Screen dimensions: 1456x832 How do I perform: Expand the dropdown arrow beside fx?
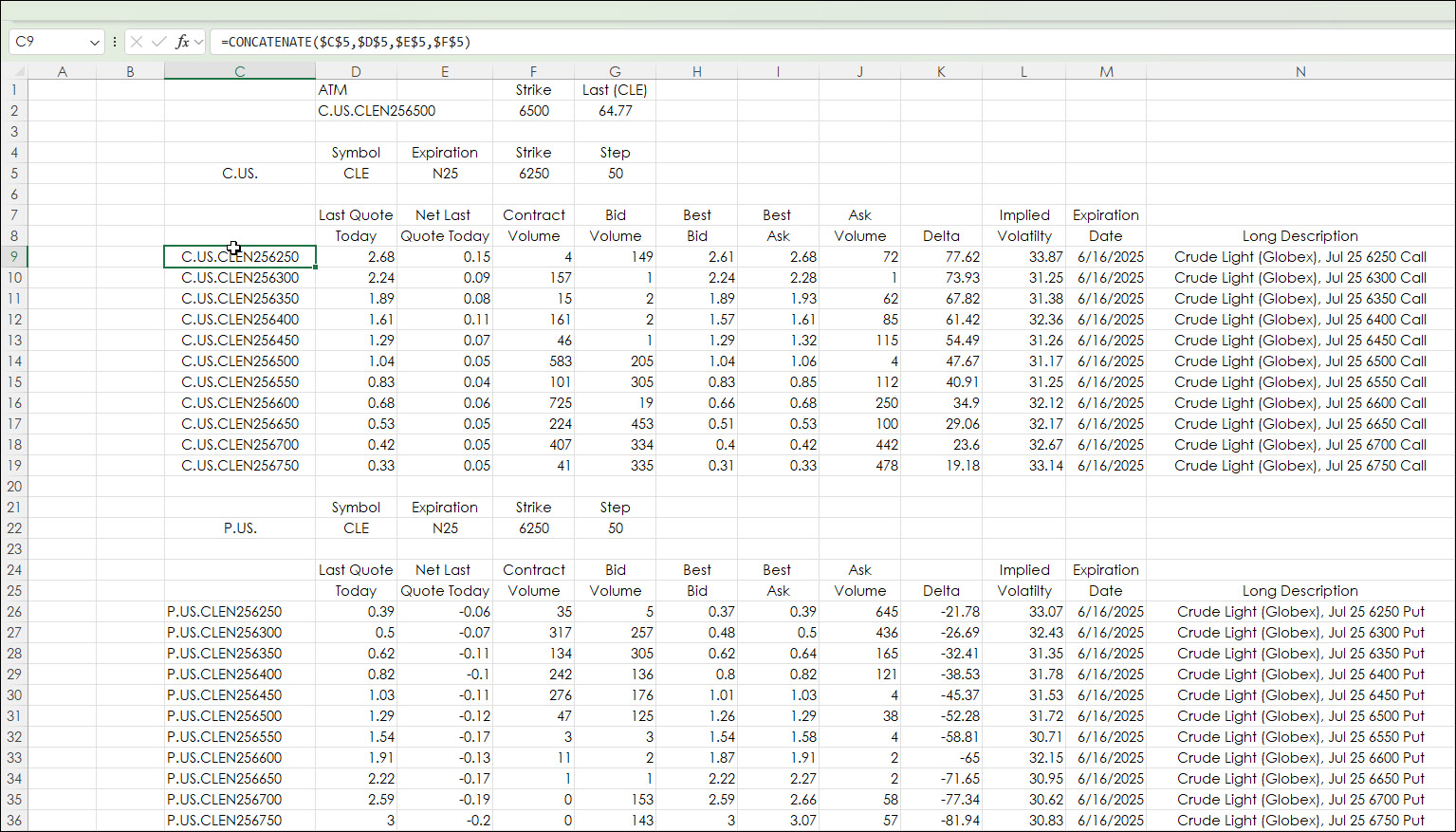[x=198, y=42]
